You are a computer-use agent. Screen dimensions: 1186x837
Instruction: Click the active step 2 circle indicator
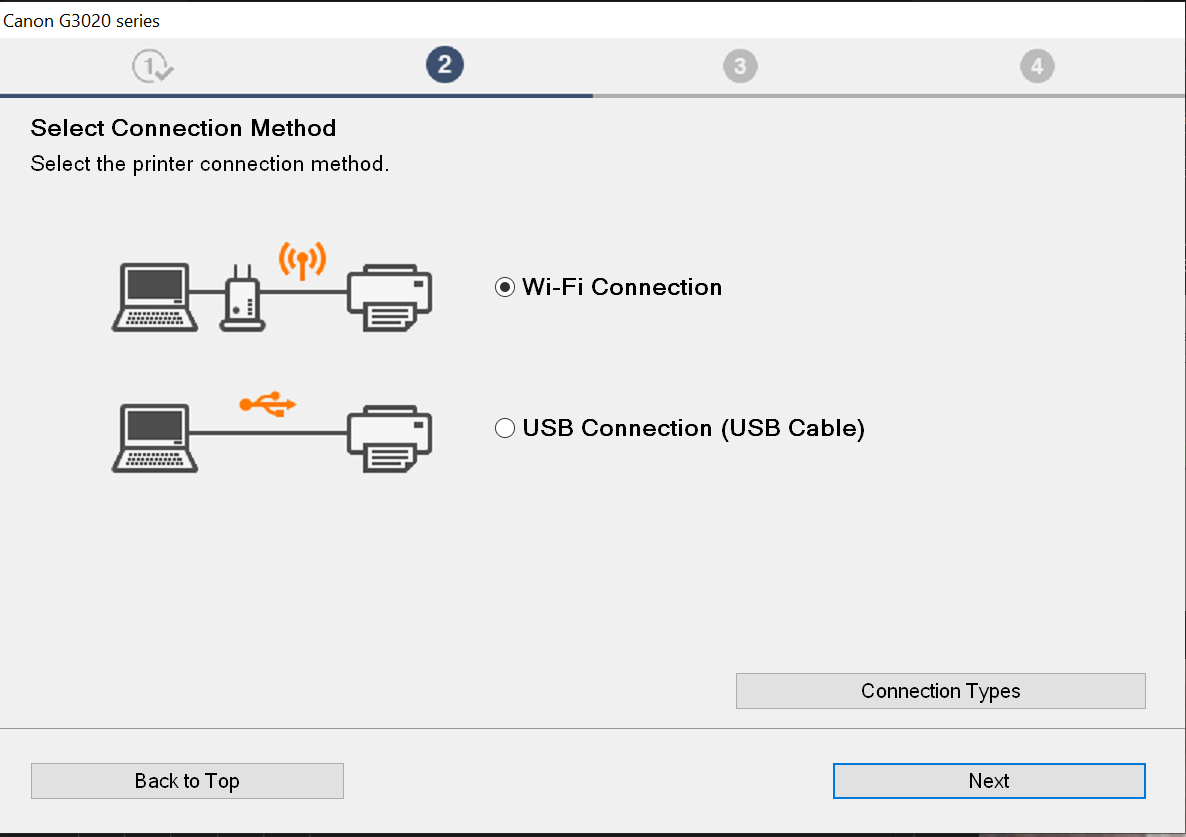tap(444, 66)
